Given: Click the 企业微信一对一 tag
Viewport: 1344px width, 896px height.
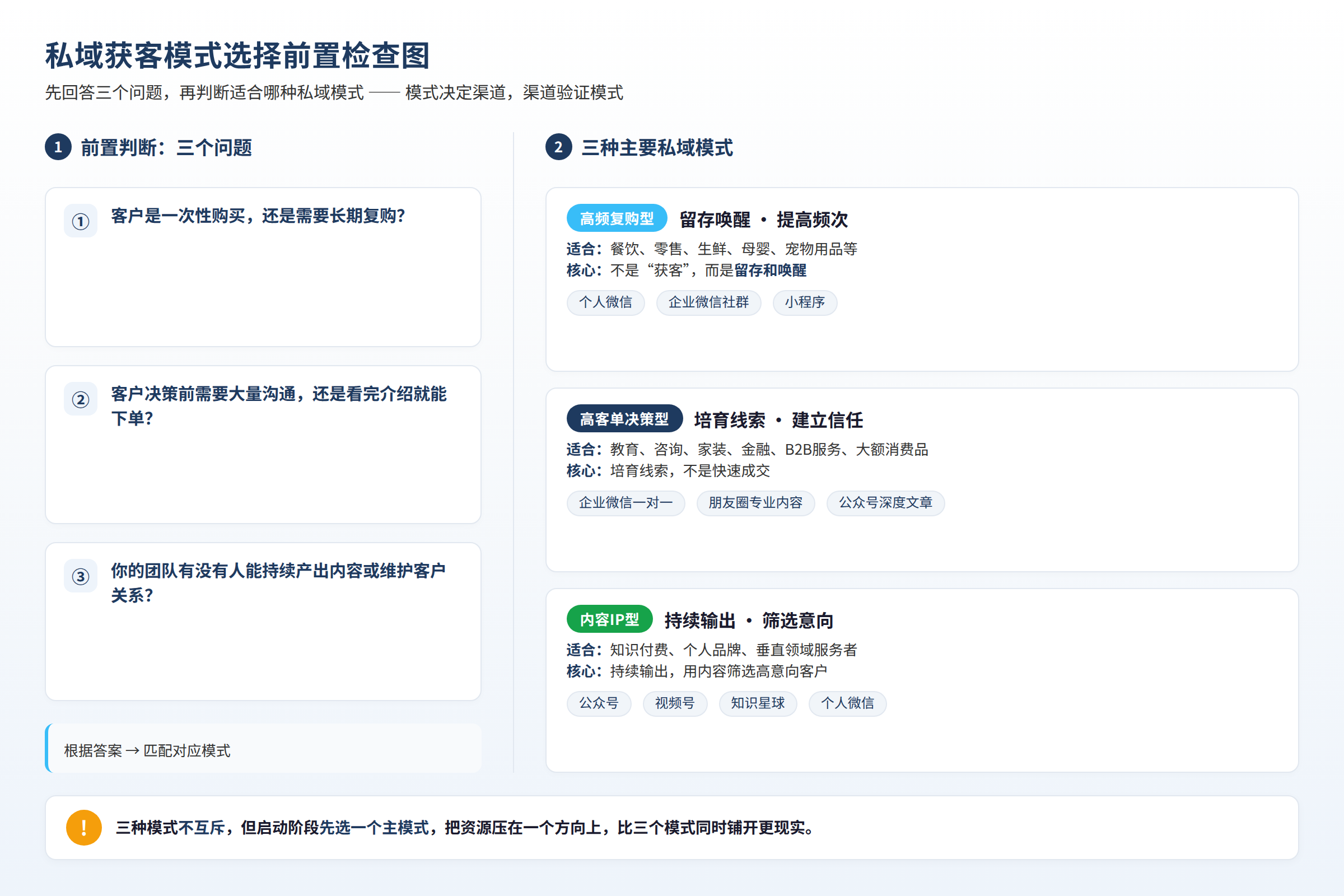Looking at the screenshot, I should tap(626, 503).
